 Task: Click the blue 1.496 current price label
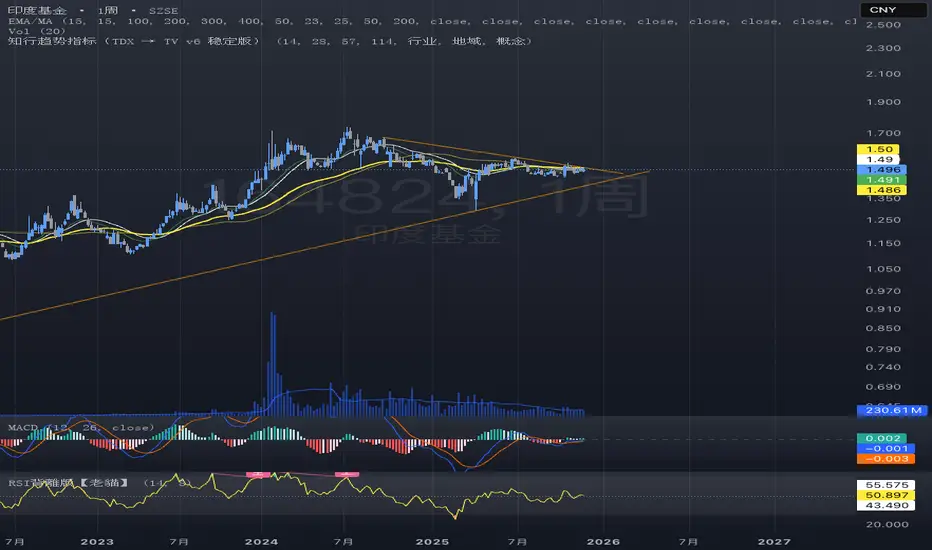pyautogui.click(x=882, y=169)
